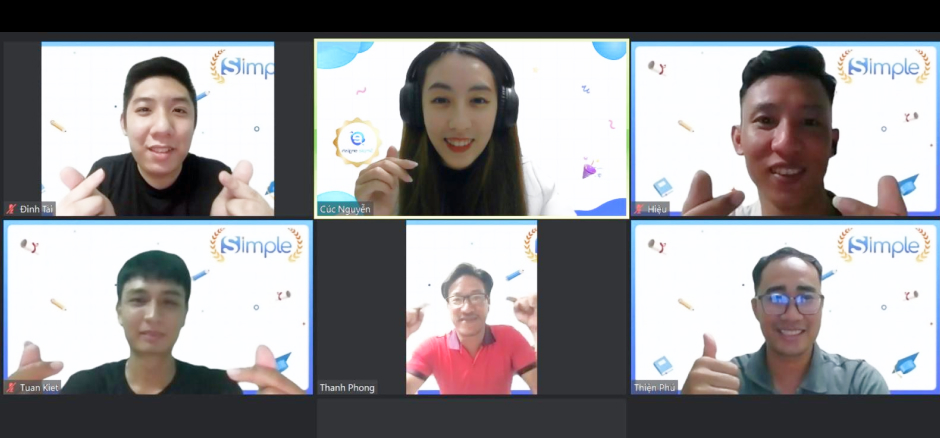Select Cúc Nguyễn's highlighted video tile
Viewport: 940px width, 438px height.
pos(471,128)
